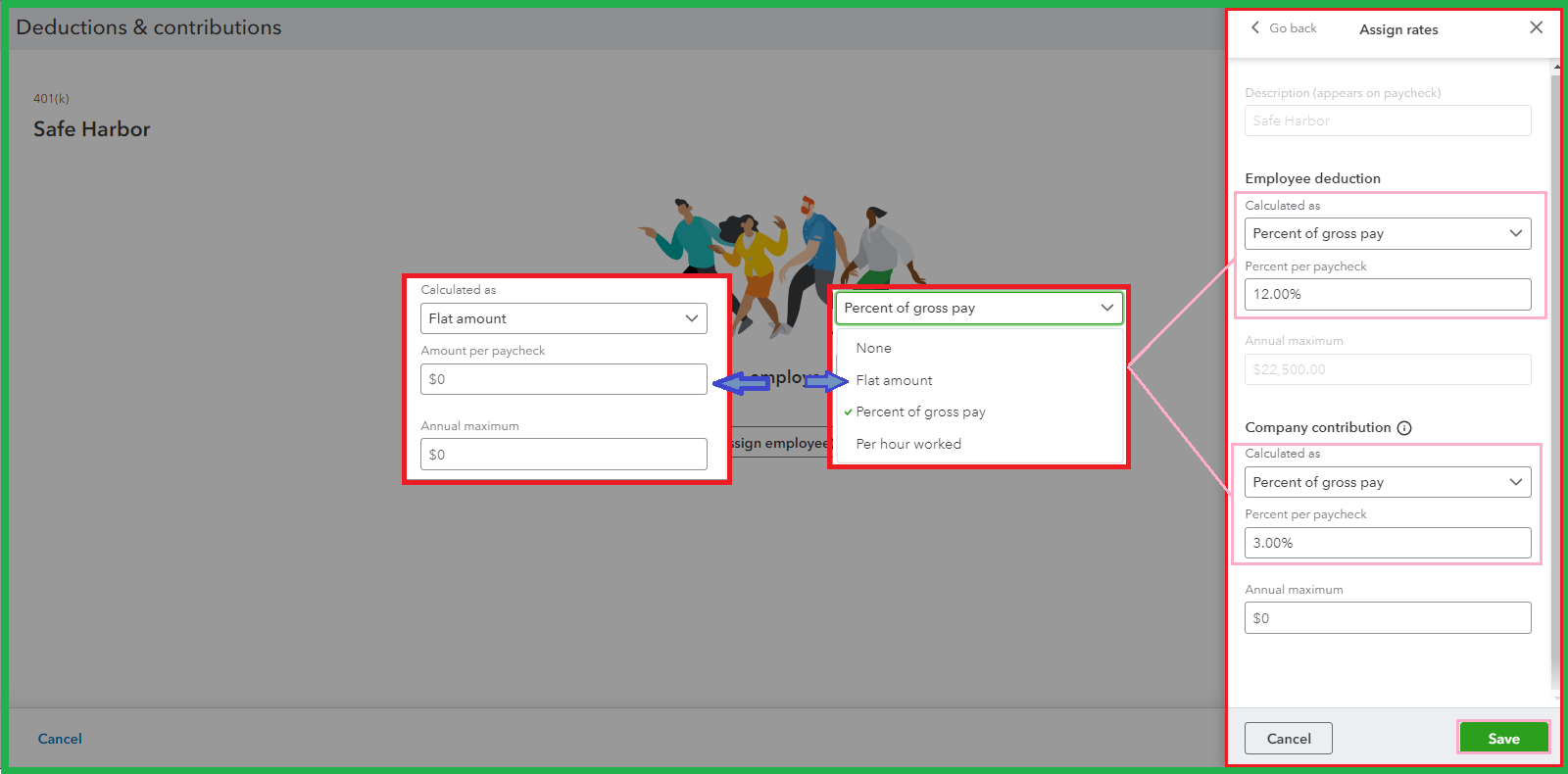1568x774 pixels.
Task: Pick Per hour worked option
Action: 908,444
